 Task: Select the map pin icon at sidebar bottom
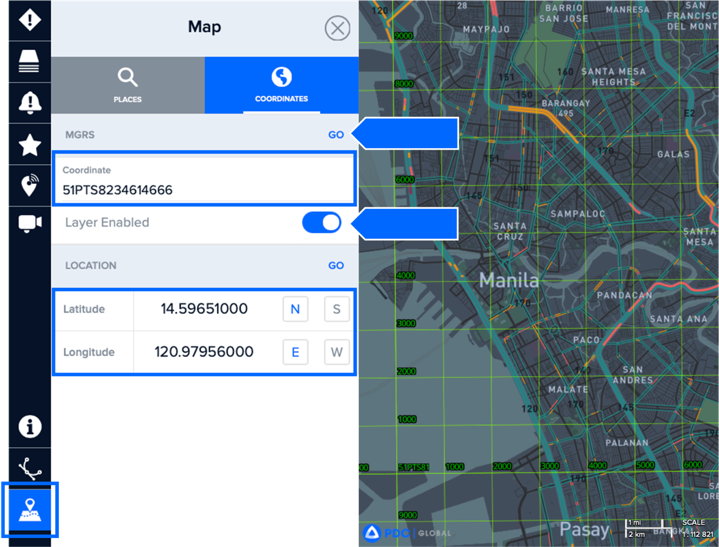pos(30,510)
